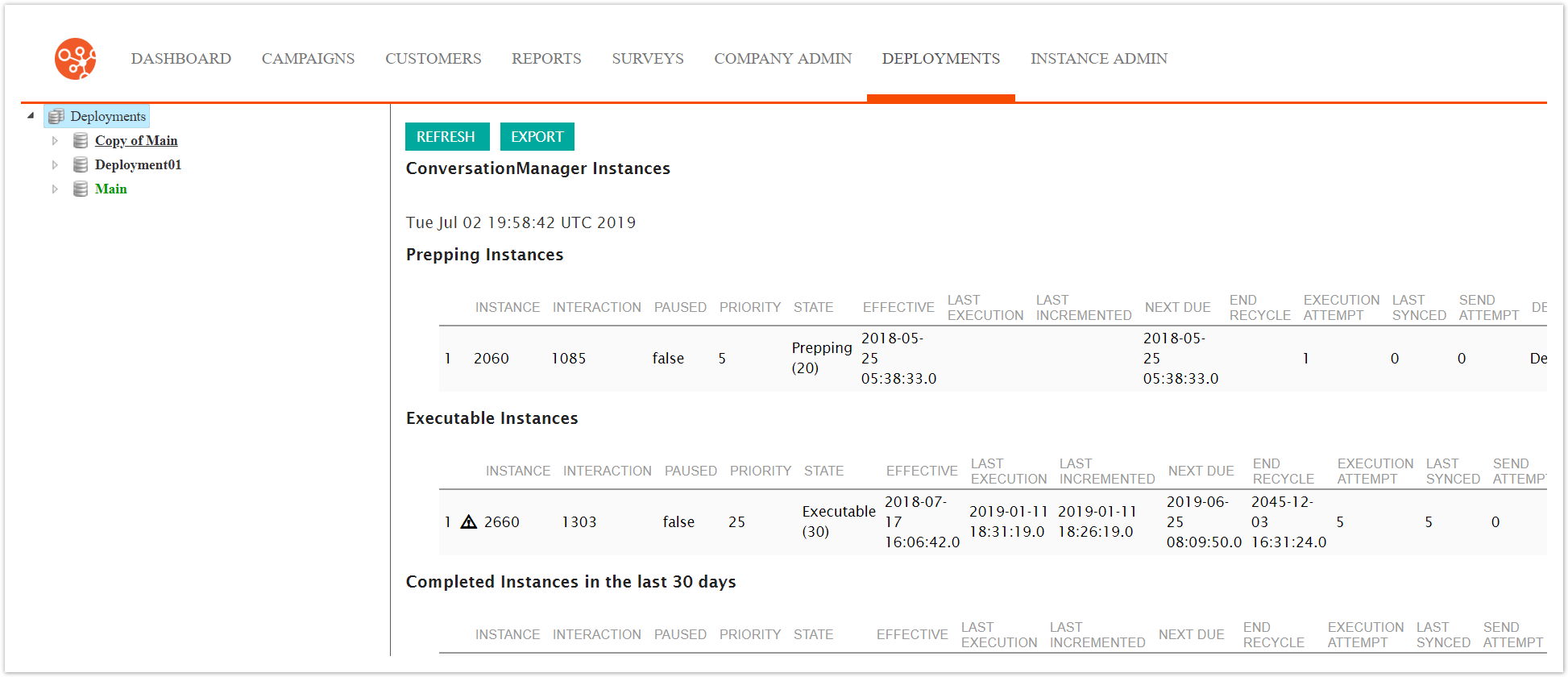Switch to the Campaigns tab
Screen dimensions: 1568x677
point(308,59)
